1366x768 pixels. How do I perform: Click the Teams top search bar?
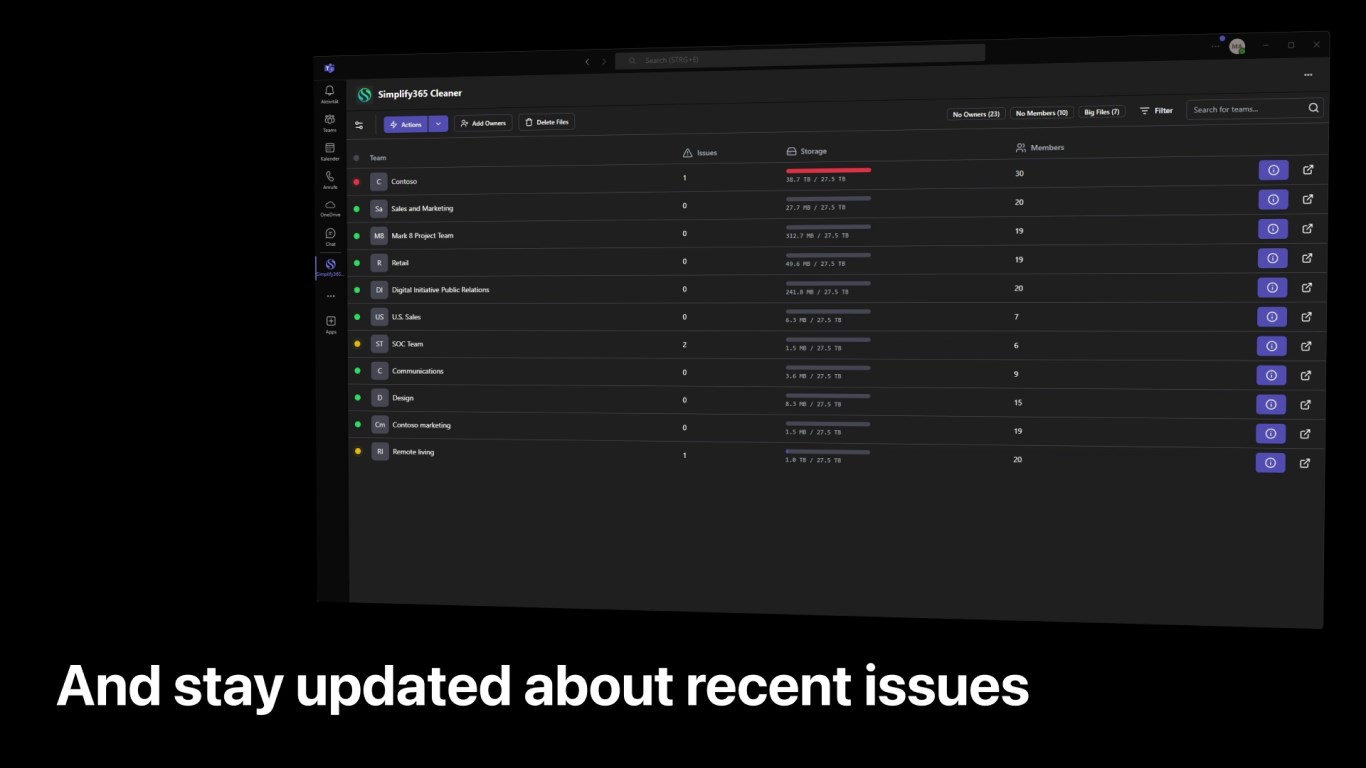click(800, 58)
